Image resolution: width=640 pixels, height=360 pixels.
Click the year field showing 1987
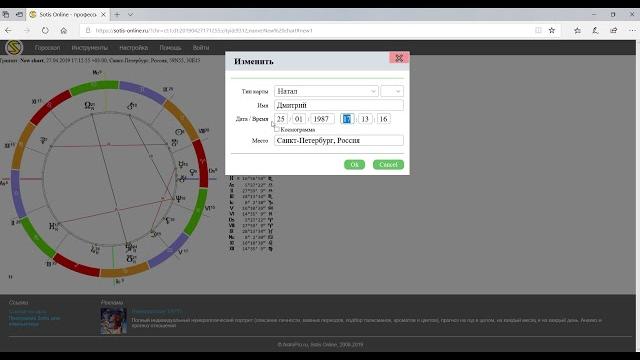[322, 119]
